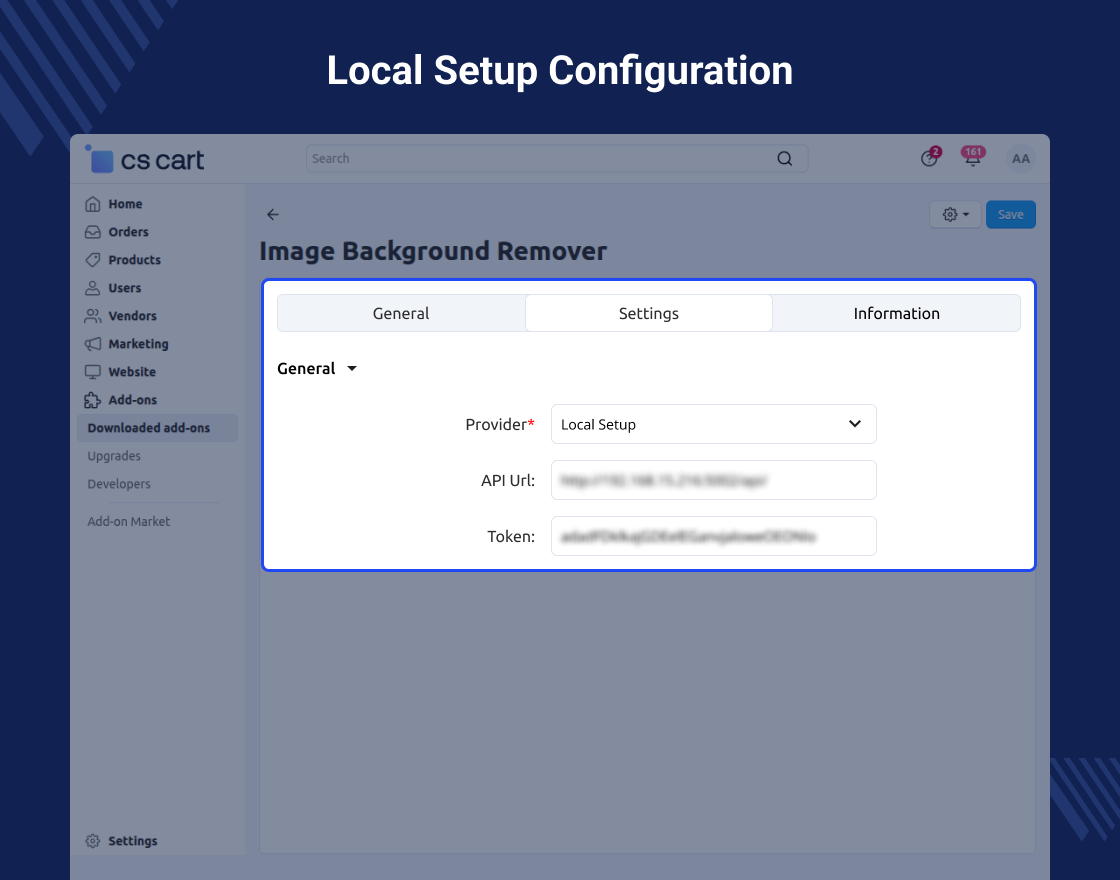Open the notifications bell
The height and width of the screenshot is (880, 1120).
[972, 159]
